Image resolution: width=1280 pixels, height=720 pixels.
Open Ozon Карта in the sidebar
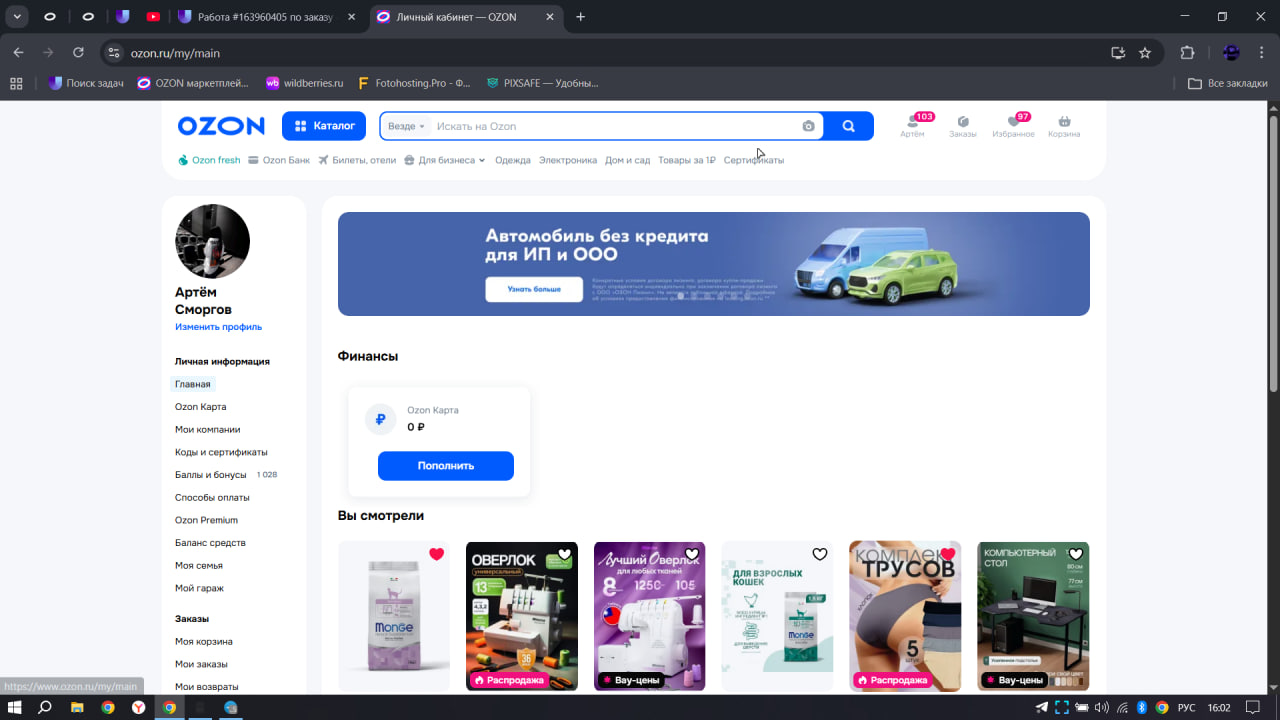(201, 407)
